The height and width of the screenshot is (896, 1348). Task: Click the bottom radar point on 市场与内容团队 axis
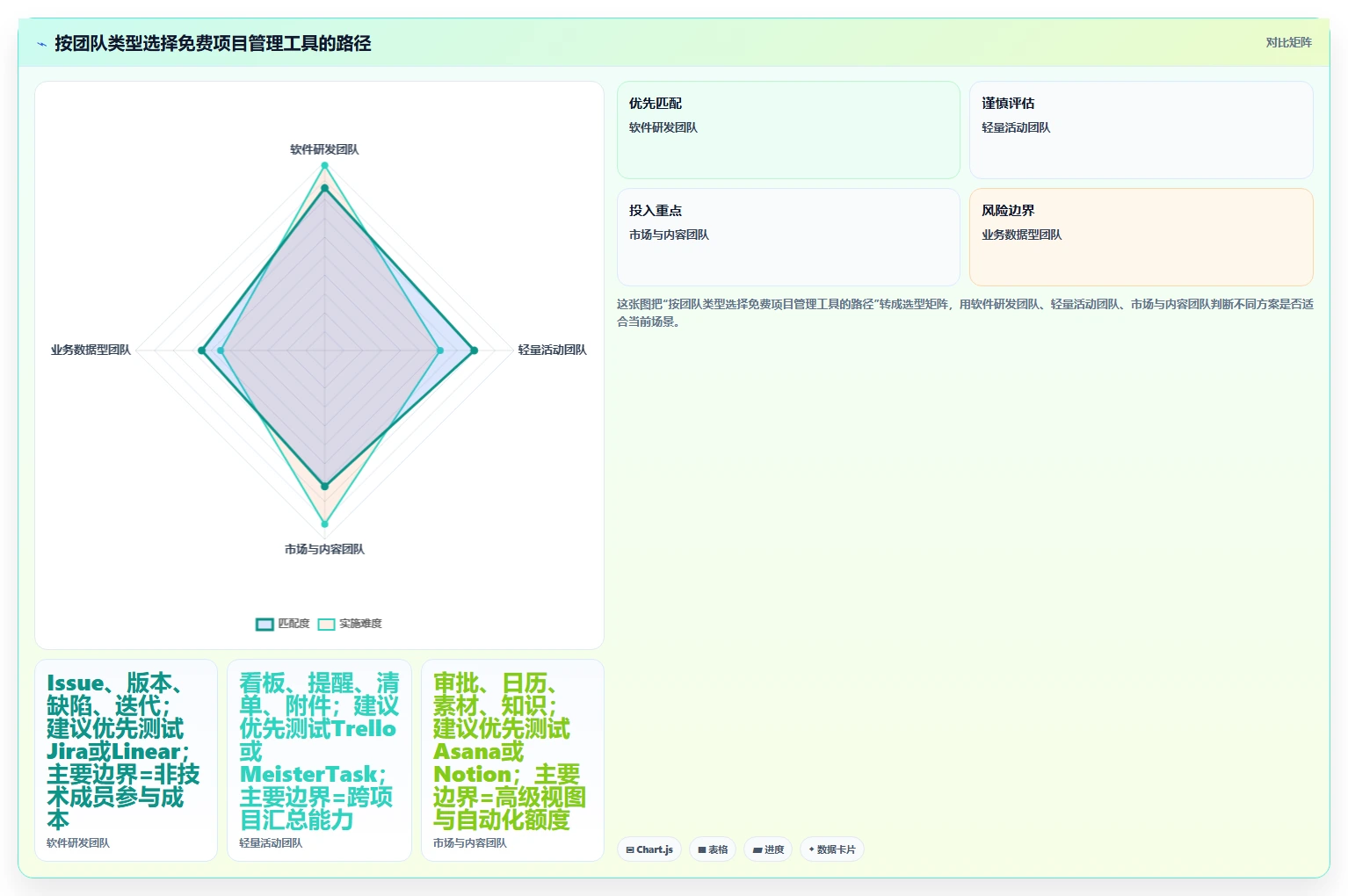point(324,524)
